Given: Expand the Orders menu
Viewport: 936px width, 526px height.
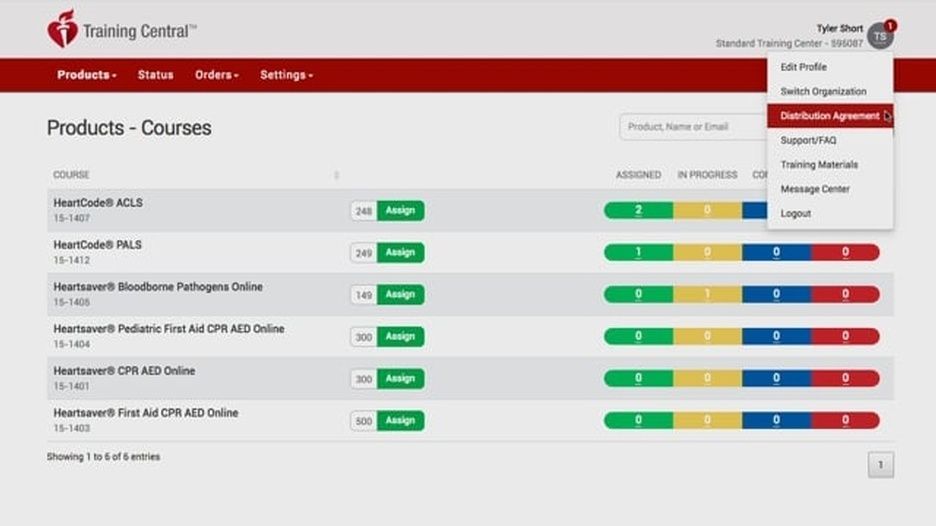Looking at the screenshot, I should pyautogui.click(x=217, y=75).
